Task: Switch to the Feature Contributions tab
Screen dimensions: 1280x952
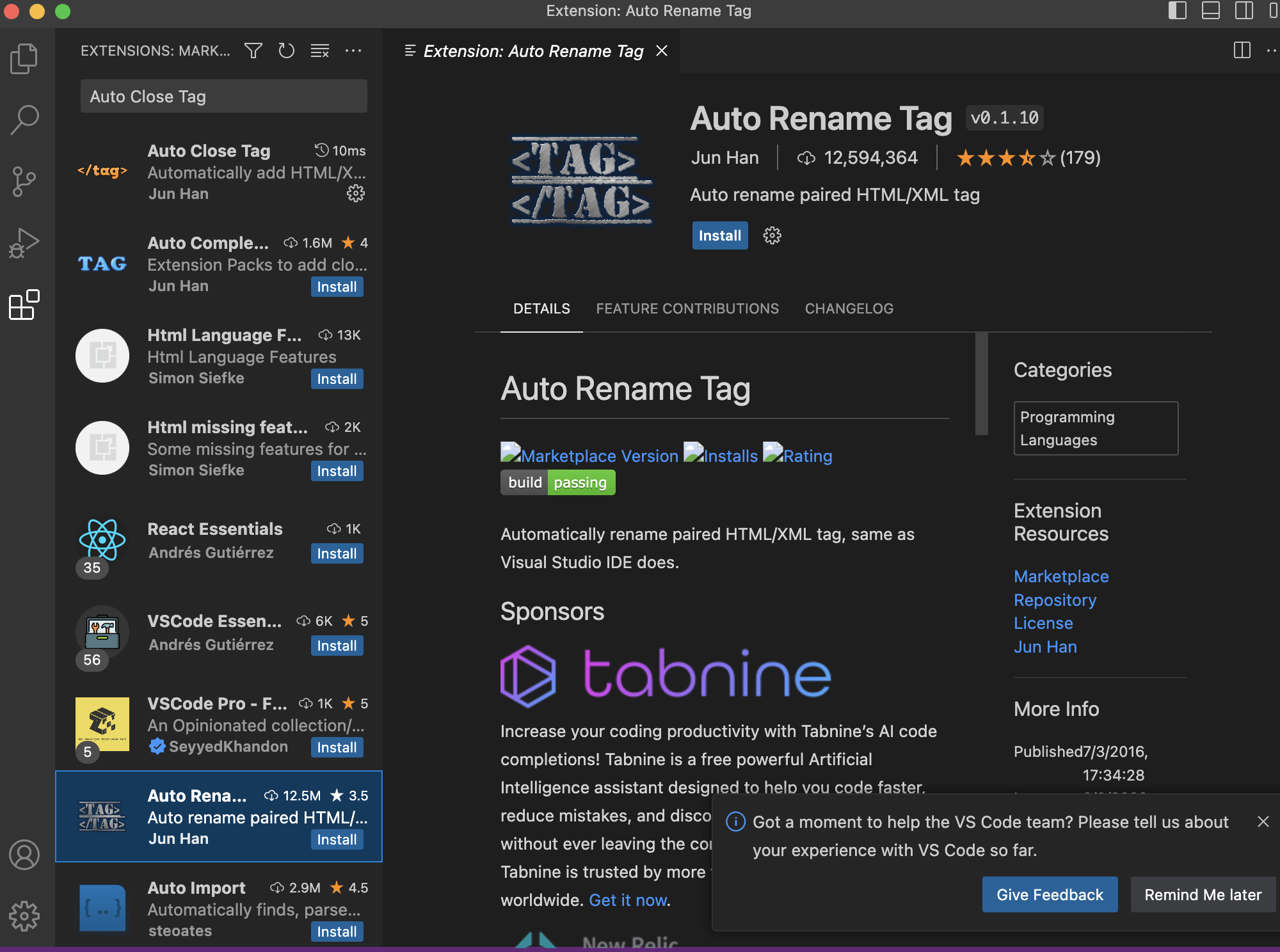Action: pos(687,308)
